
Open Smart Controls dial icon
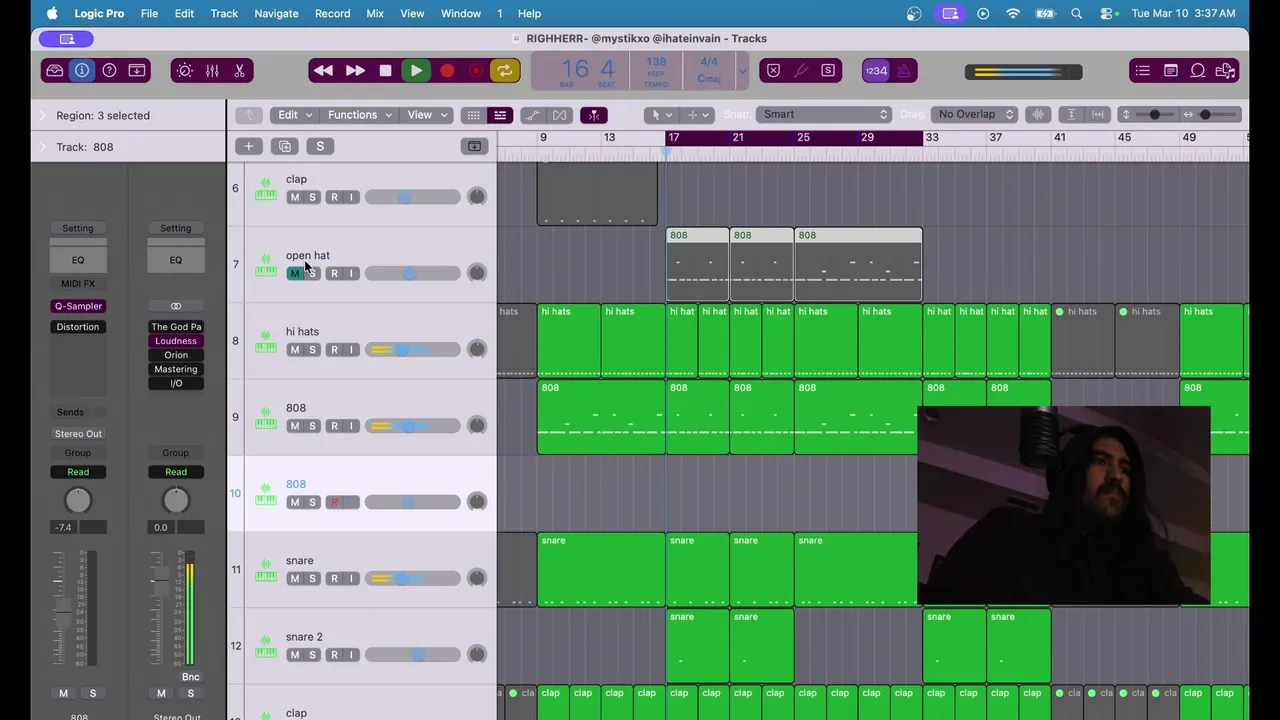click(184, 71)
